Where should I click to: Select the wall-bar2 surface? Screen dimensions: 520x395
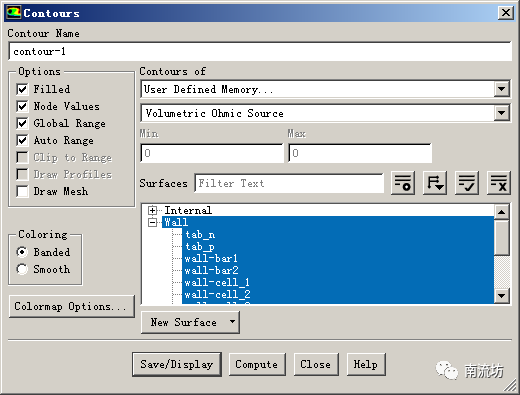tap(211, 271)
